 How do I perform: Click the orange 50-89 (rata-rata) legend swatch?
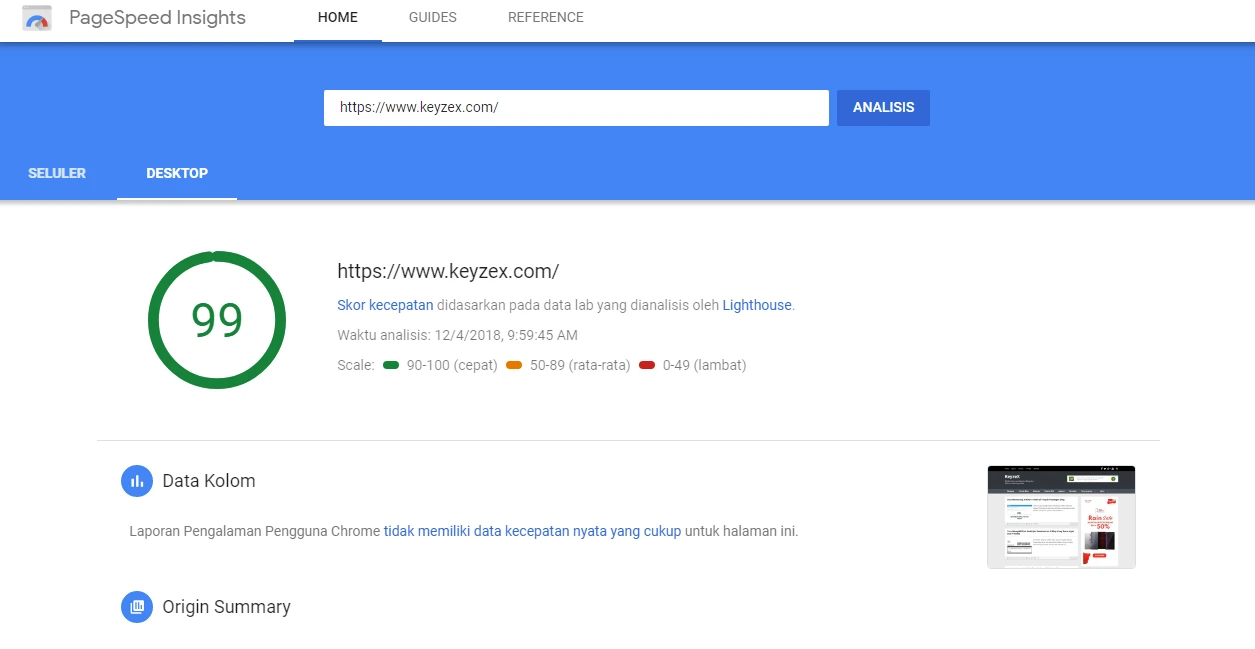[x=514, y=365]
